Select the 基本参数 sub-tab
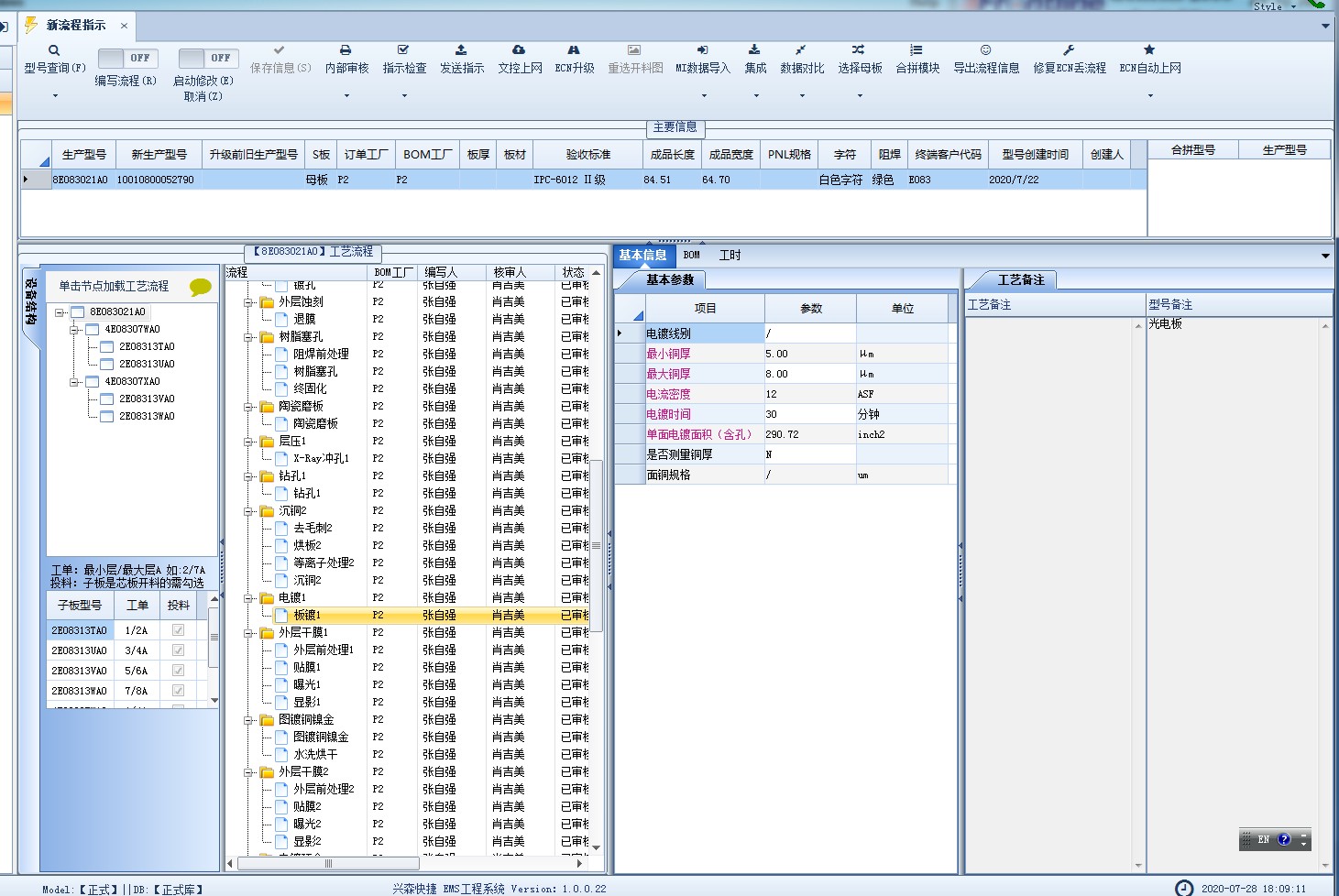 click(670, 279)
